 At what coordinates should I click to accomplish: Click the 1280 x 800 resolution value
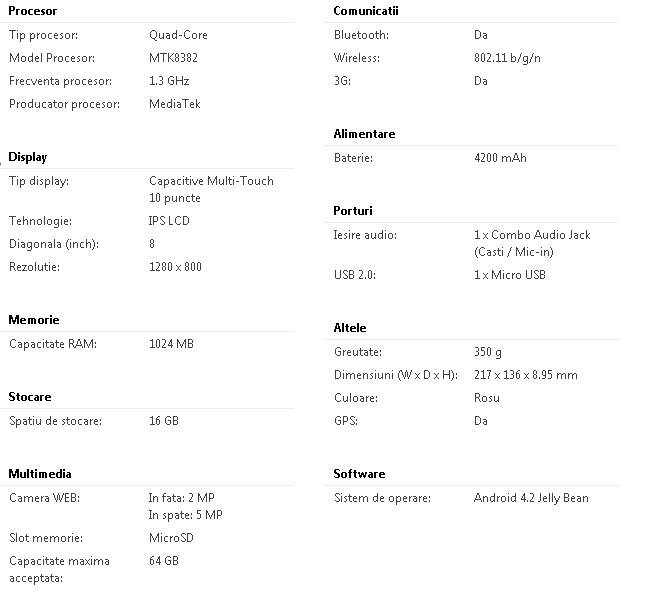(175, 266)
